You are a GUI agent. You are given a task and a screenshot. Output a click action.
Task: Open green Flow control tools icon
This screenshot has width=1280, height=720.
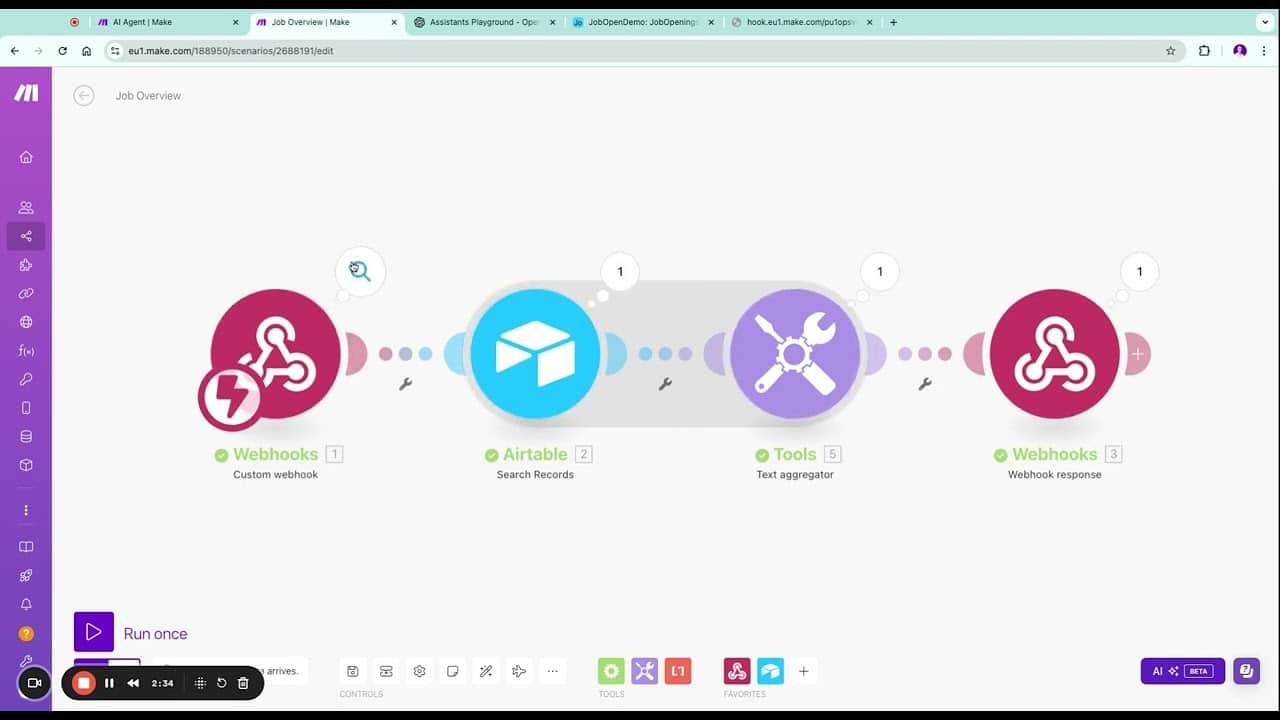pos(611,671)
